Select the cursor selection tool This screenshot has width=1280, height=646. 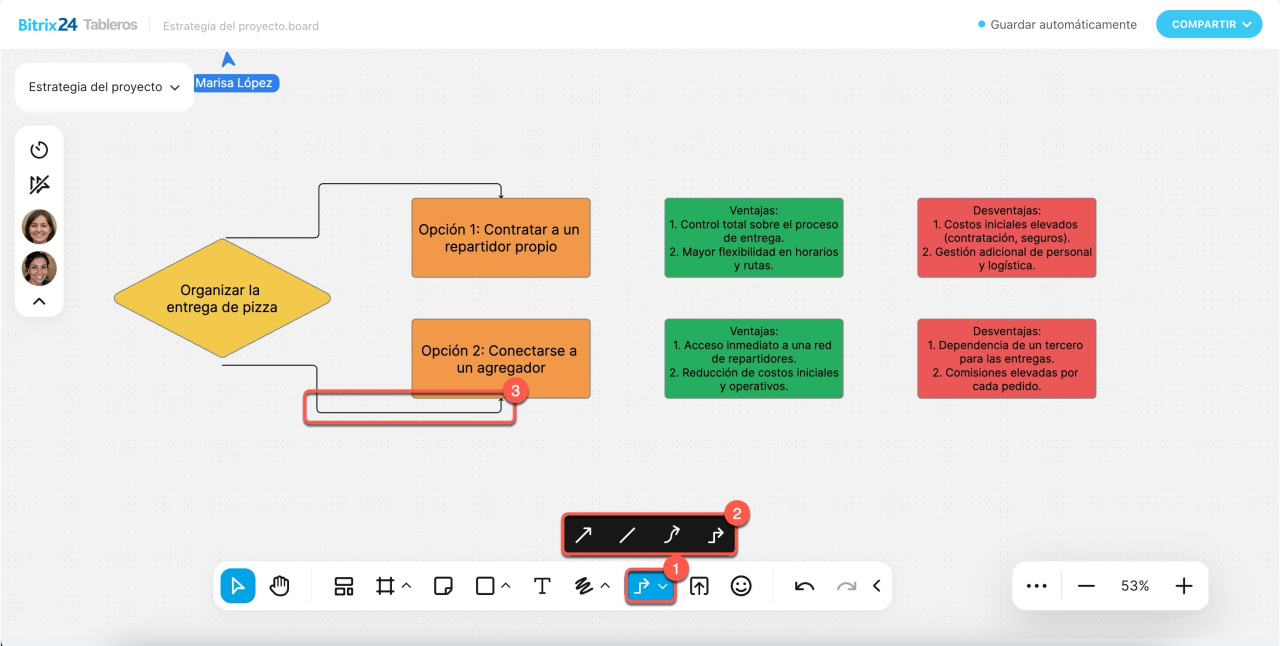(238, 586)
